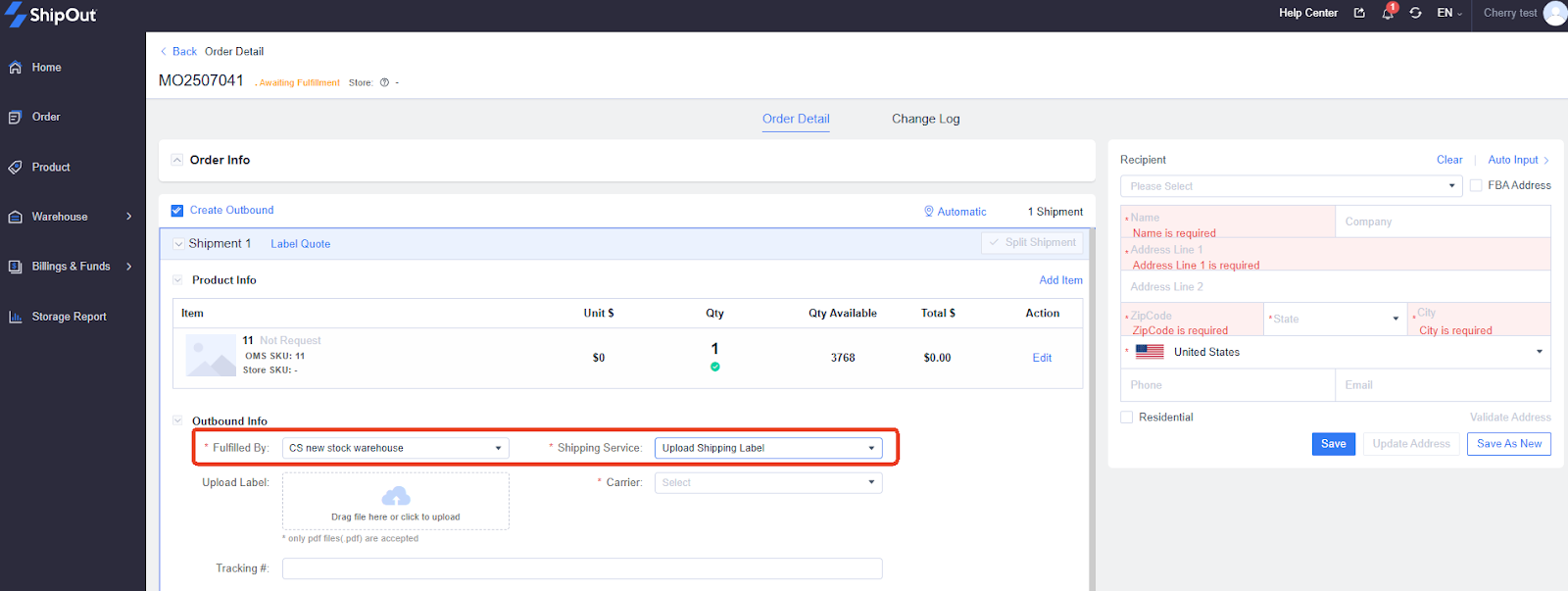The image size is (1568, 591).
Task: Click the Update Address button
Action: tap(1411, 444)
